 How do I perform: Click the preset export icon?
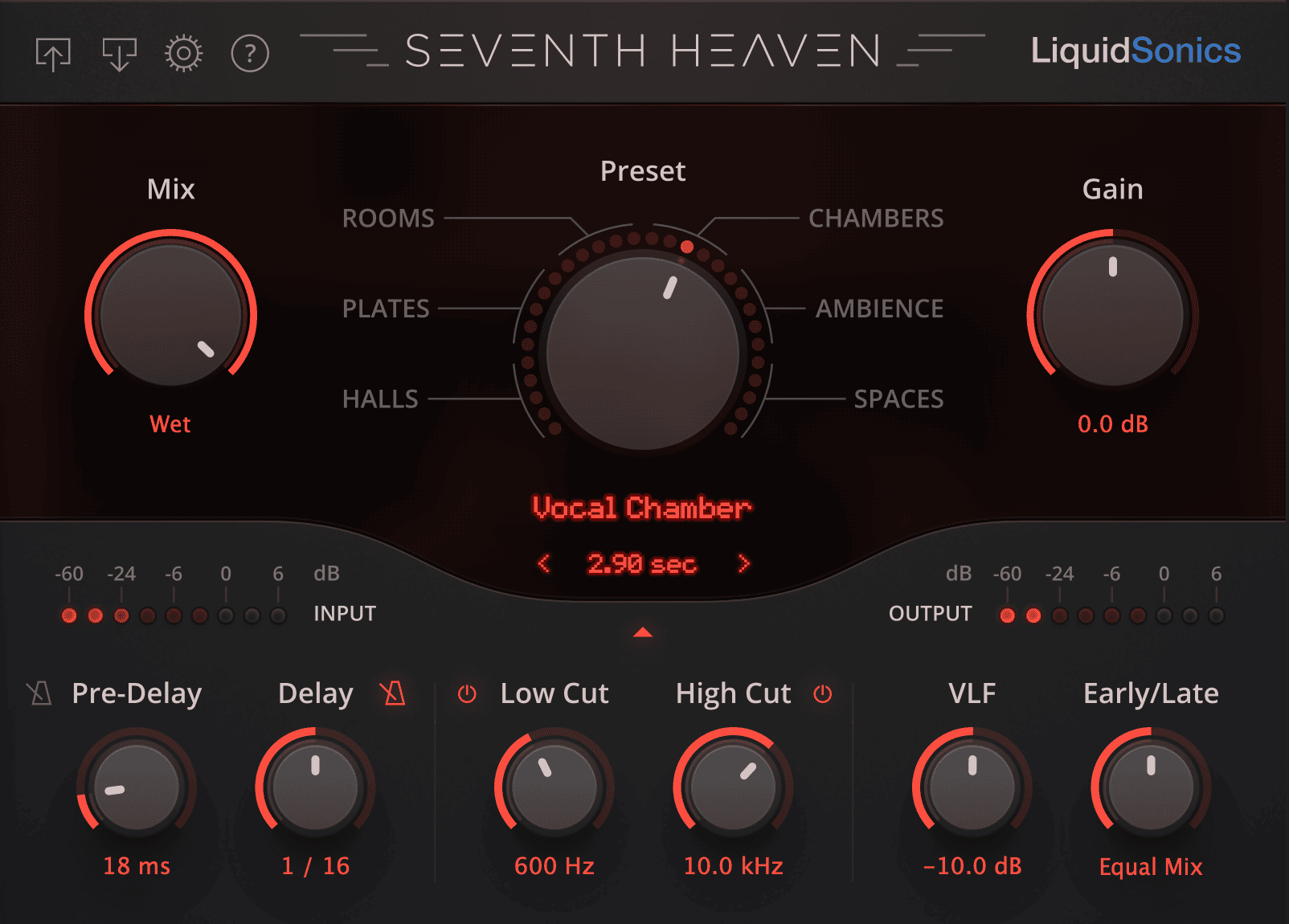(53, 53)
